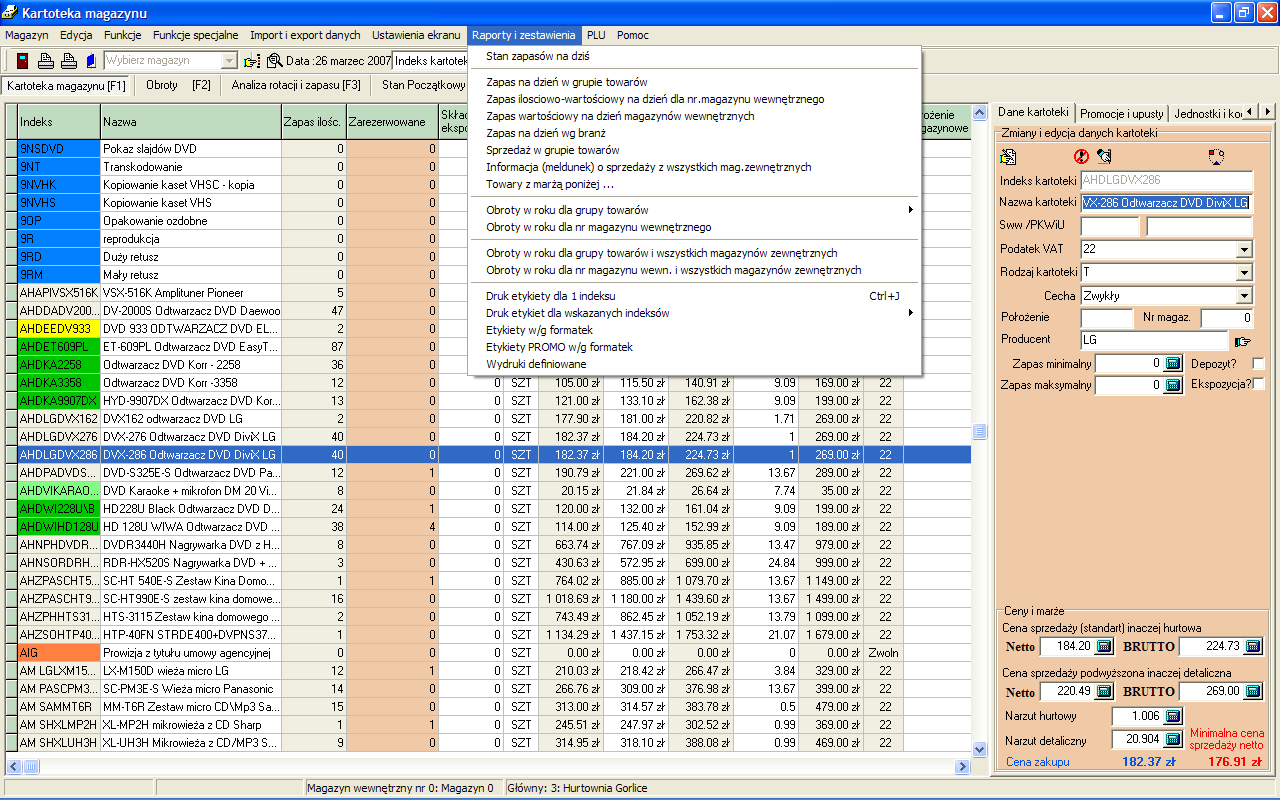This screenshot has height=800, width=1280.
Task: Select Sprzedaż w grupie towarów entry
Action: pyautogui.click(x=695, y=150)
